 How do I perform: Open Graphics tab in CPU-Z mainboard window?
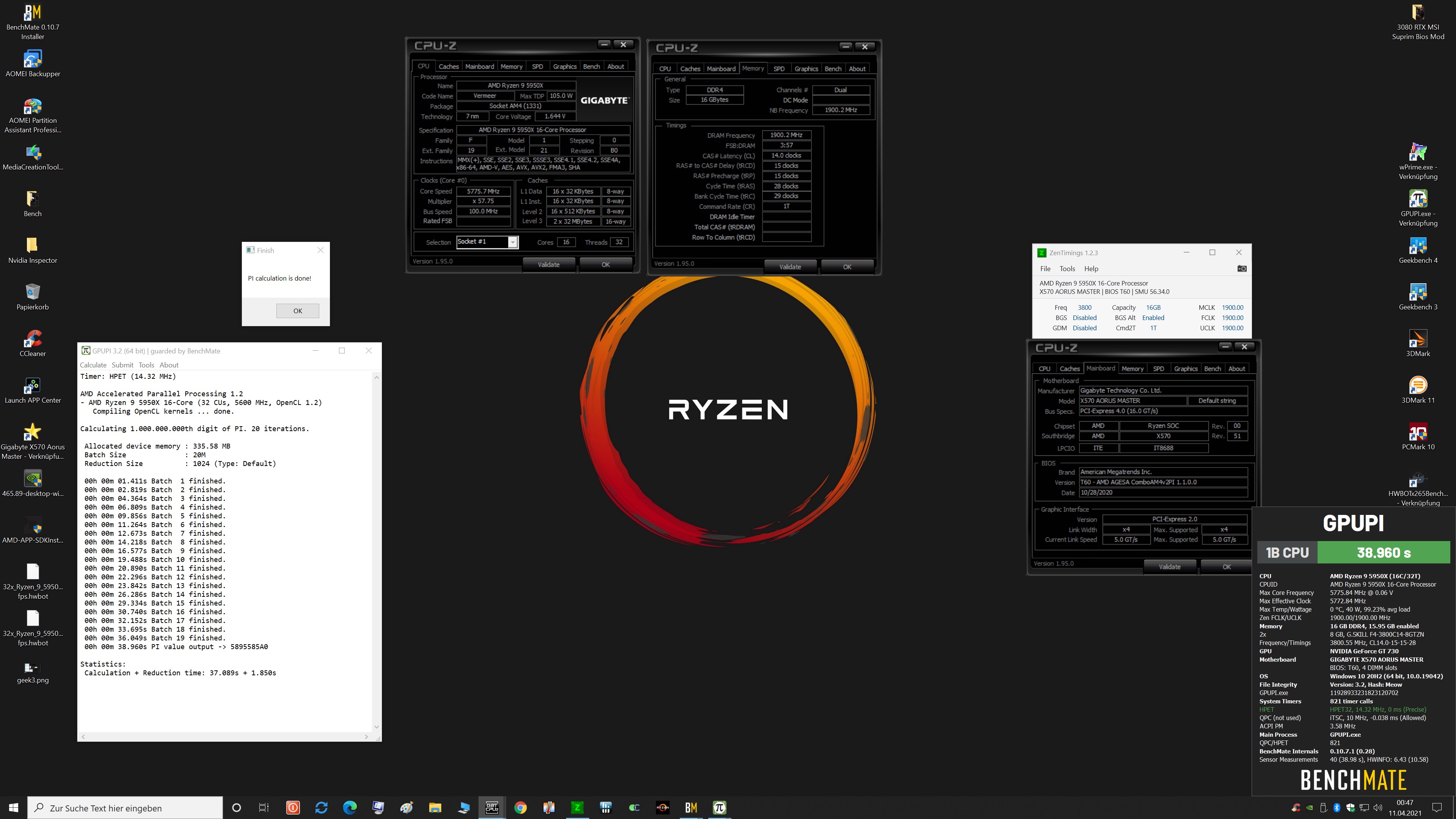click(x=1185, y=369)
